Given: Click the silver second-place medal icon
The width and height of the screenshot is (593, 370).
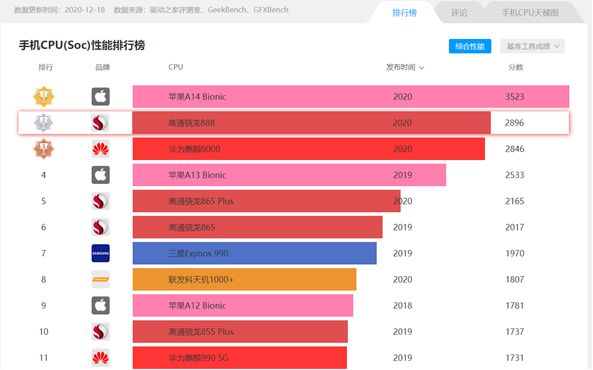Looking at the screenshot, I should point(43,123).
